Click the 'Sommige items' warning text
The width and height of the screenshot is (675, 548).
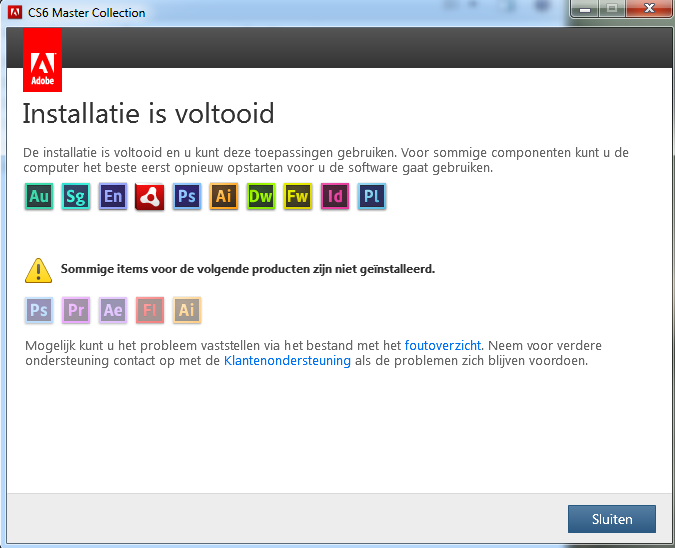pos(248,269)
